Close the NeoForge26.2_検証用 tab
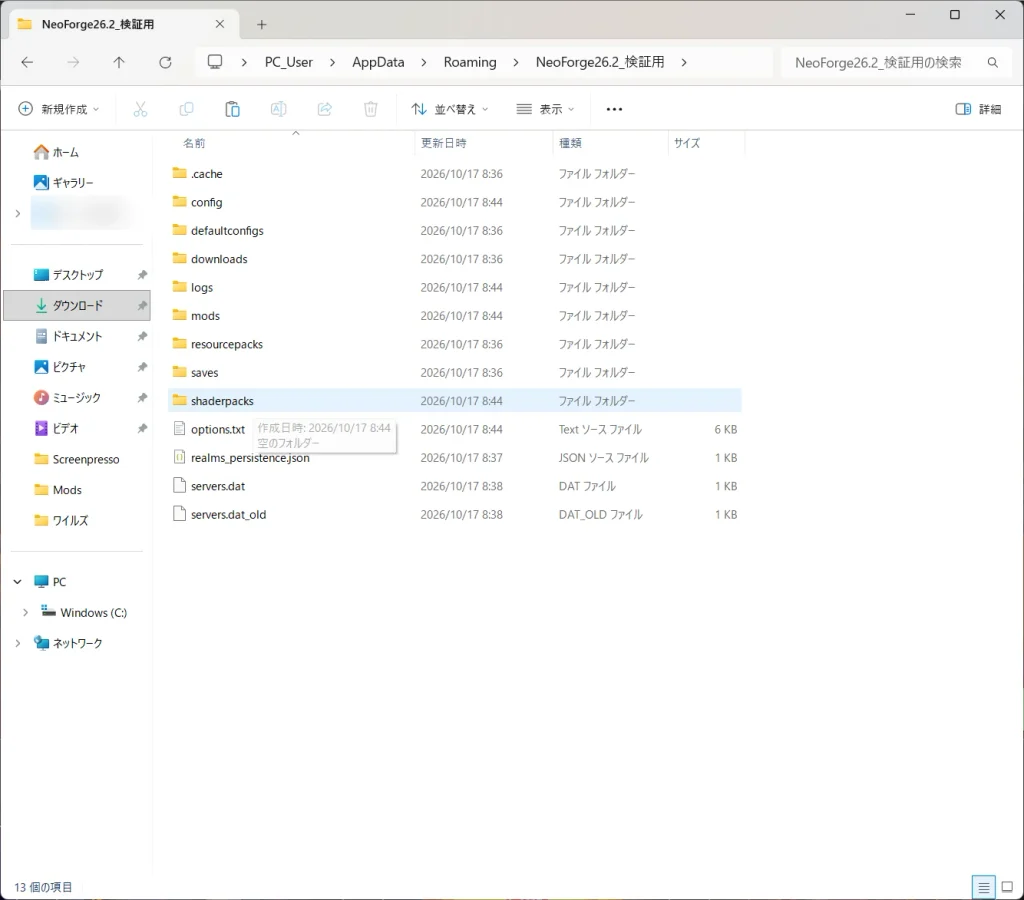 coord(220,24)
